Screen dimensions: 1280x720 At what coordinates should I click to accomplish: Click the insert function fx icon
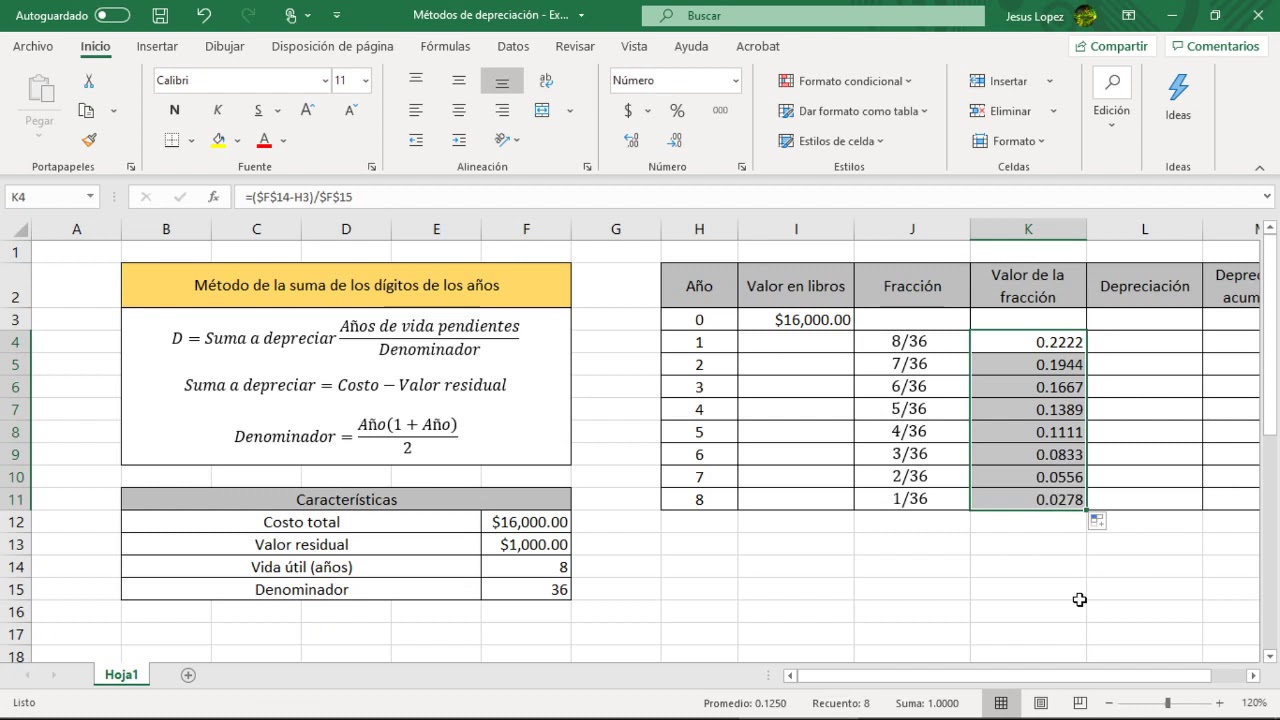pos(213,197)
